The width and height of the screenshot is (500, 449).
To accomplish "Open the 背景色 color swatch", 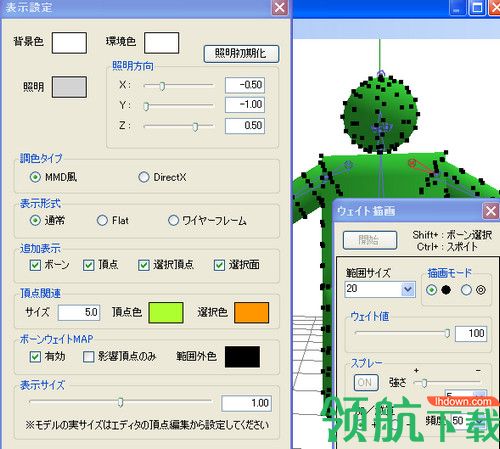I will pos(69,43).
